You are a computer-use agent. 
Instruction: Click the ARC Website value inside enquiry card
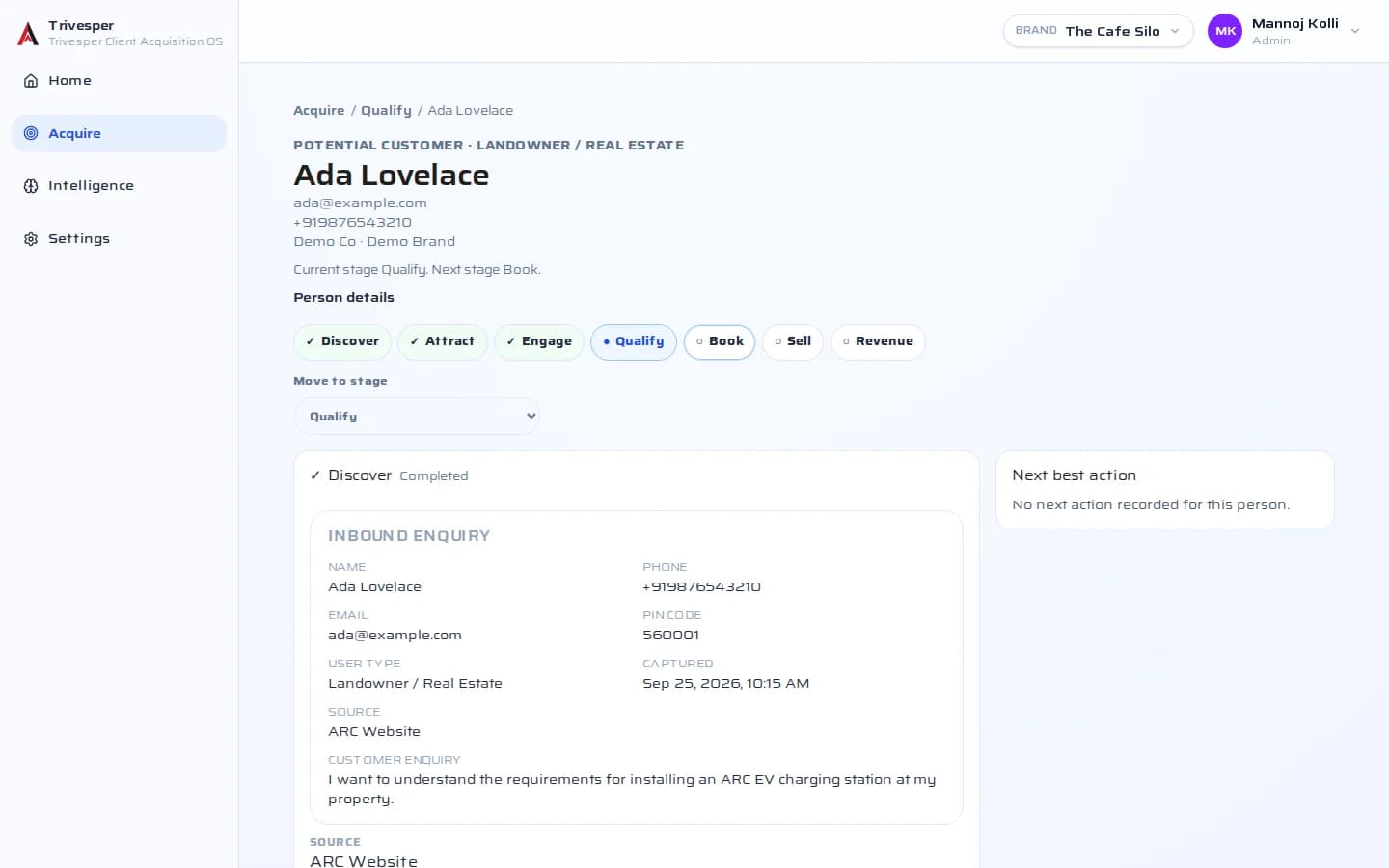[x=374, y=732]
